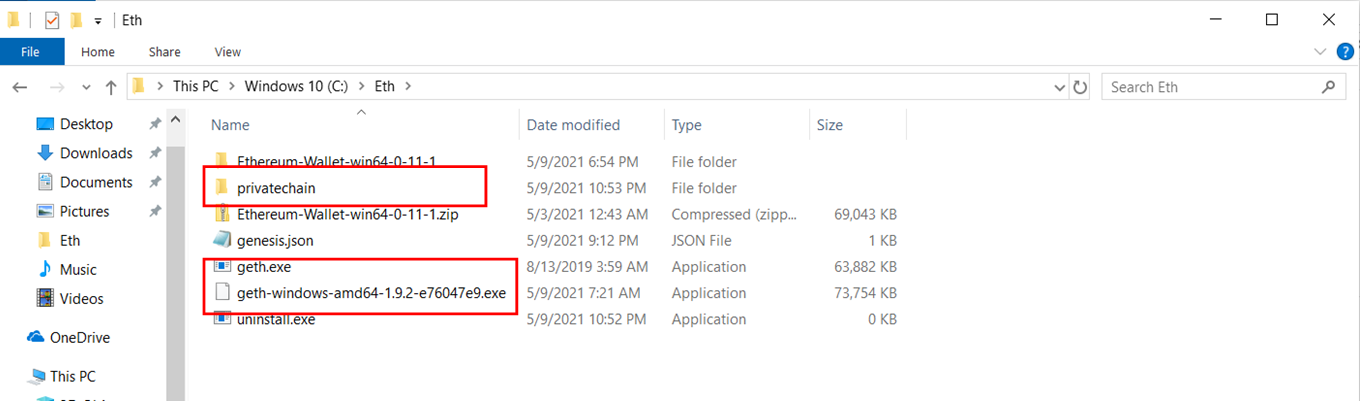Select Music in the navigation pane

pyautogui.click(x=78, y=269)
